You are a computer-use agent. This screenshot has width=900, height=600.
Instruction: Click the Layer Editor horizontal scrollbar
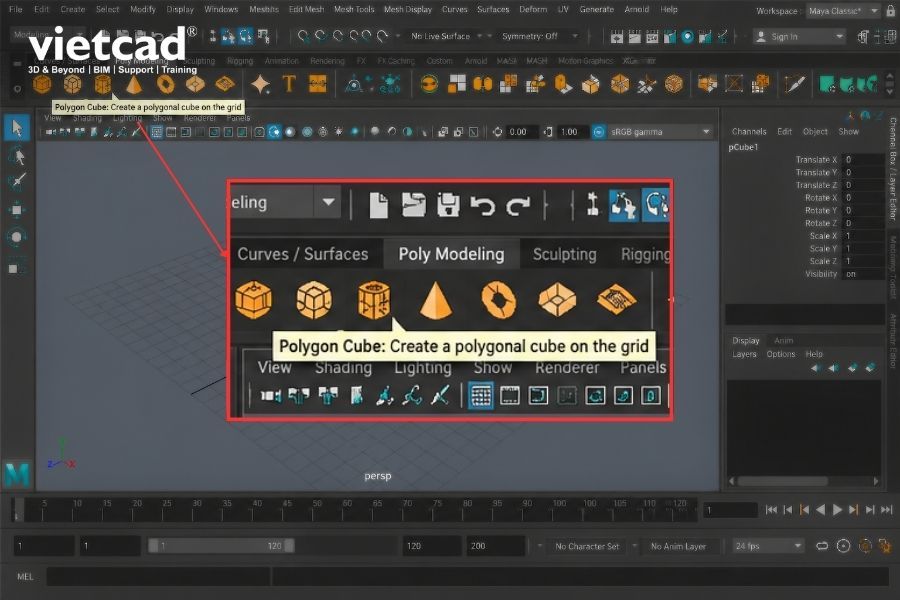783,481
